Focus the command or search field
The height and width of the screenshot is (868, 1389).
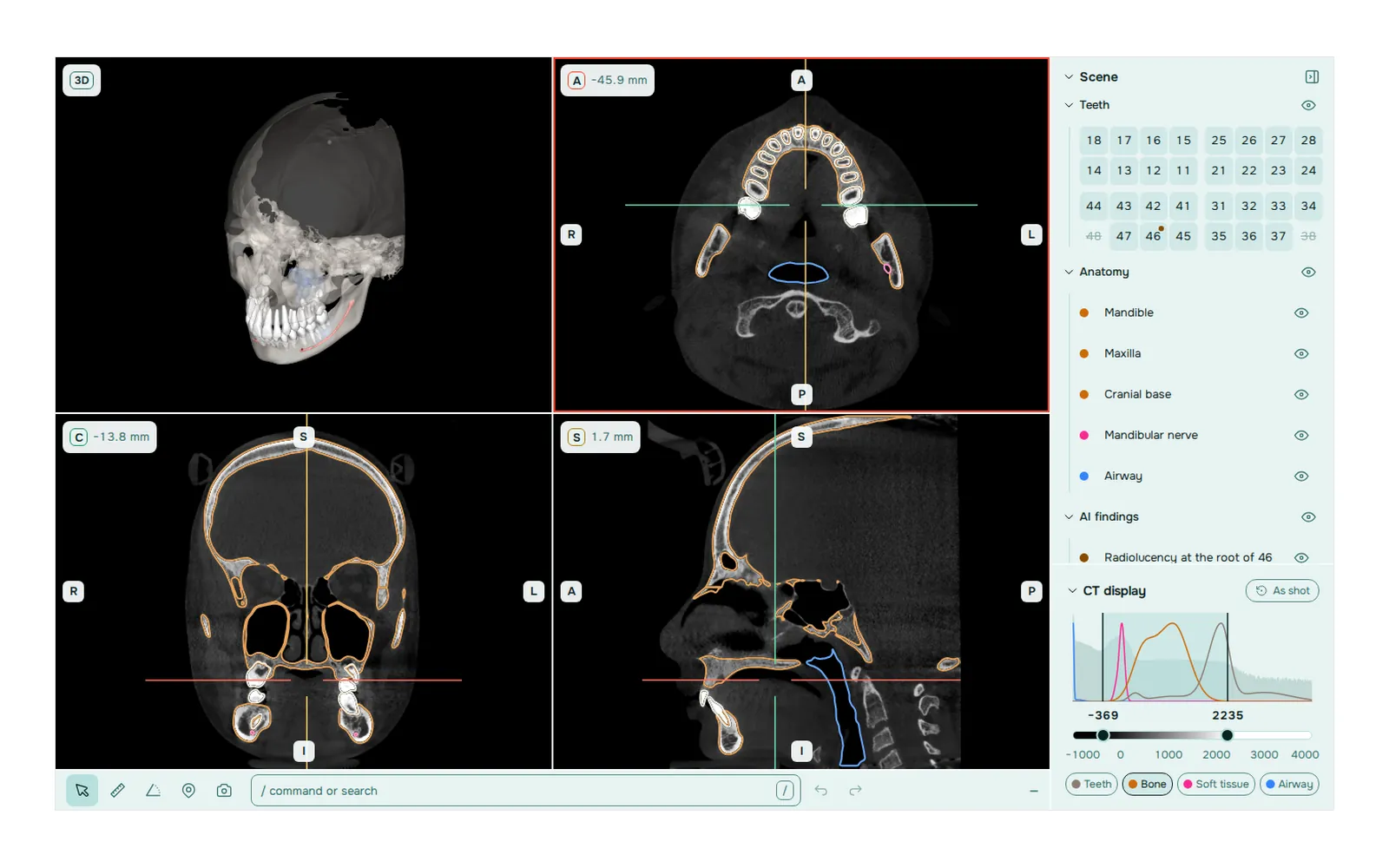525,791
